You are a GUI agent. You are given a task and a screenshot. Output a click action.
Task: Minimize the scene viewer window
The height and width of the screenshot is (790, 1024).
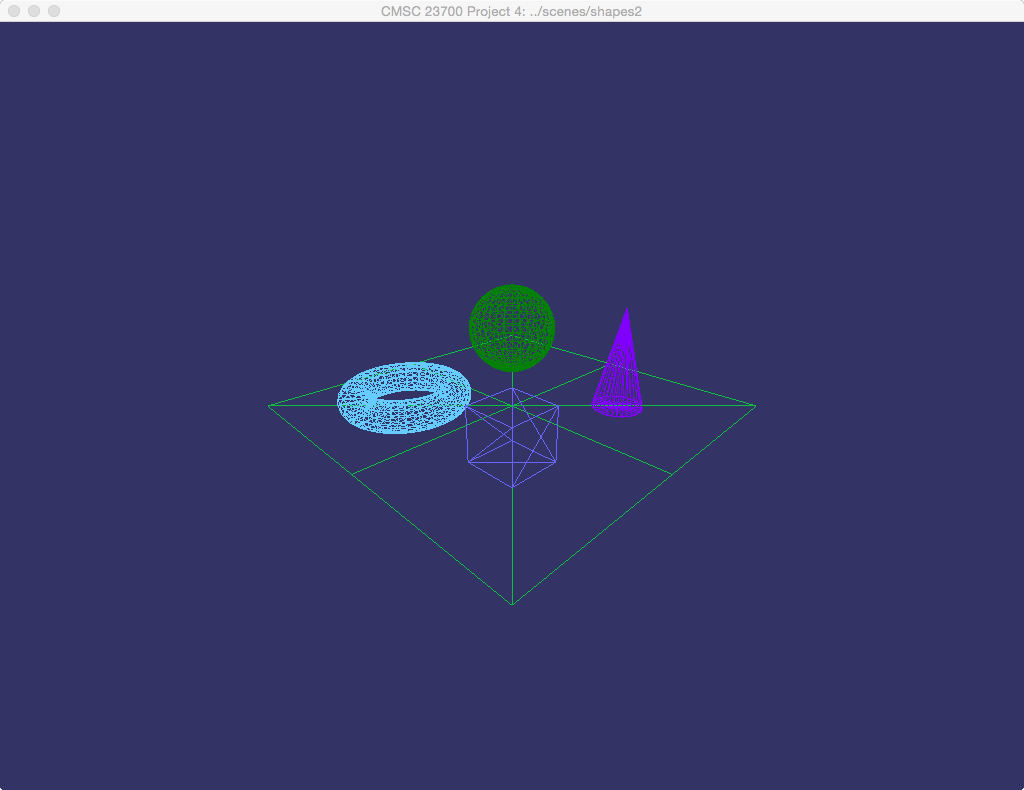pyautogui.click(x=34, y=11)
